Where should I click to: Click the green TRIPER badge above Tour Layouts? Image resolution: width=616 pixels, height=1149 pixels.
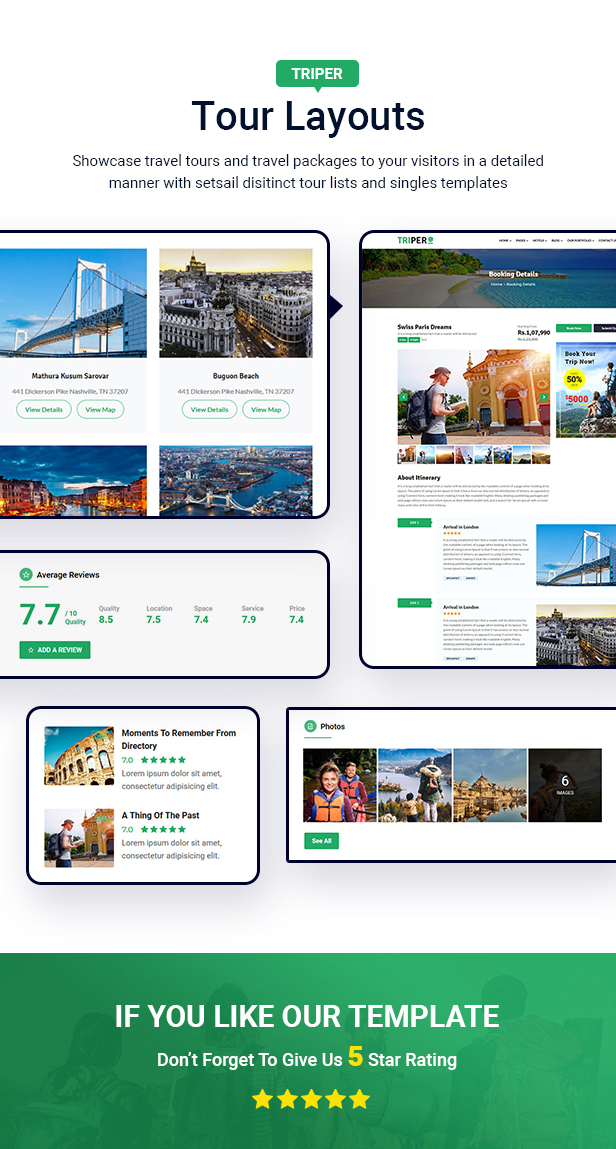(x=317, y=73)
